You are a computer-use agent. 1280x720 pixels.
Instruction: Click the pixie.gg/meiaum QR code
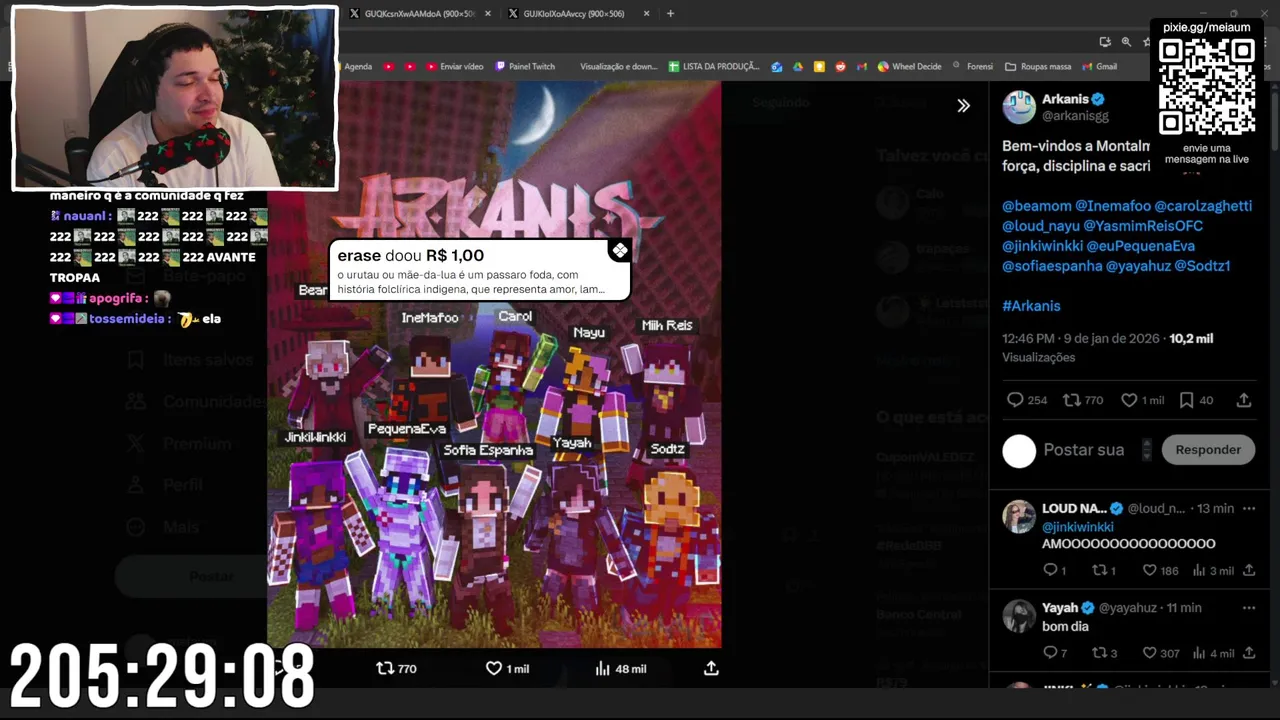pos(1206,88)
